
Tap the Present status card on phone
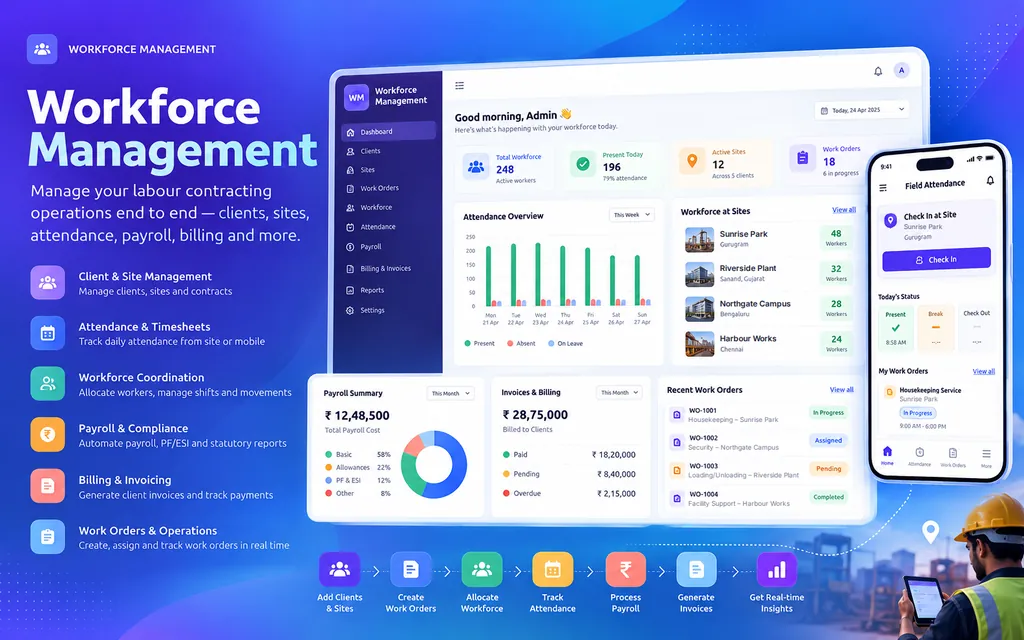pyautogui.click(x=895, y=328)
